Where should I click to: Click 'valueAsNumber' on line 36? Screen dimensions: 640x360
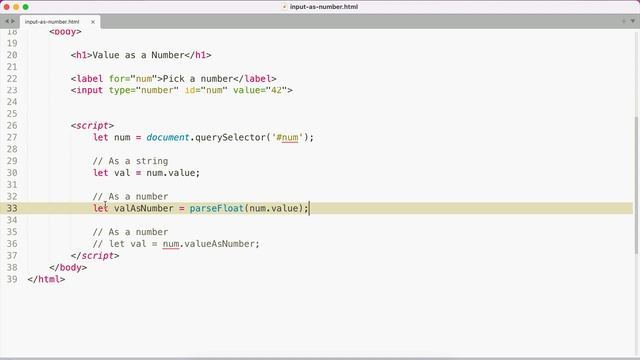click(x=219, y=244)
